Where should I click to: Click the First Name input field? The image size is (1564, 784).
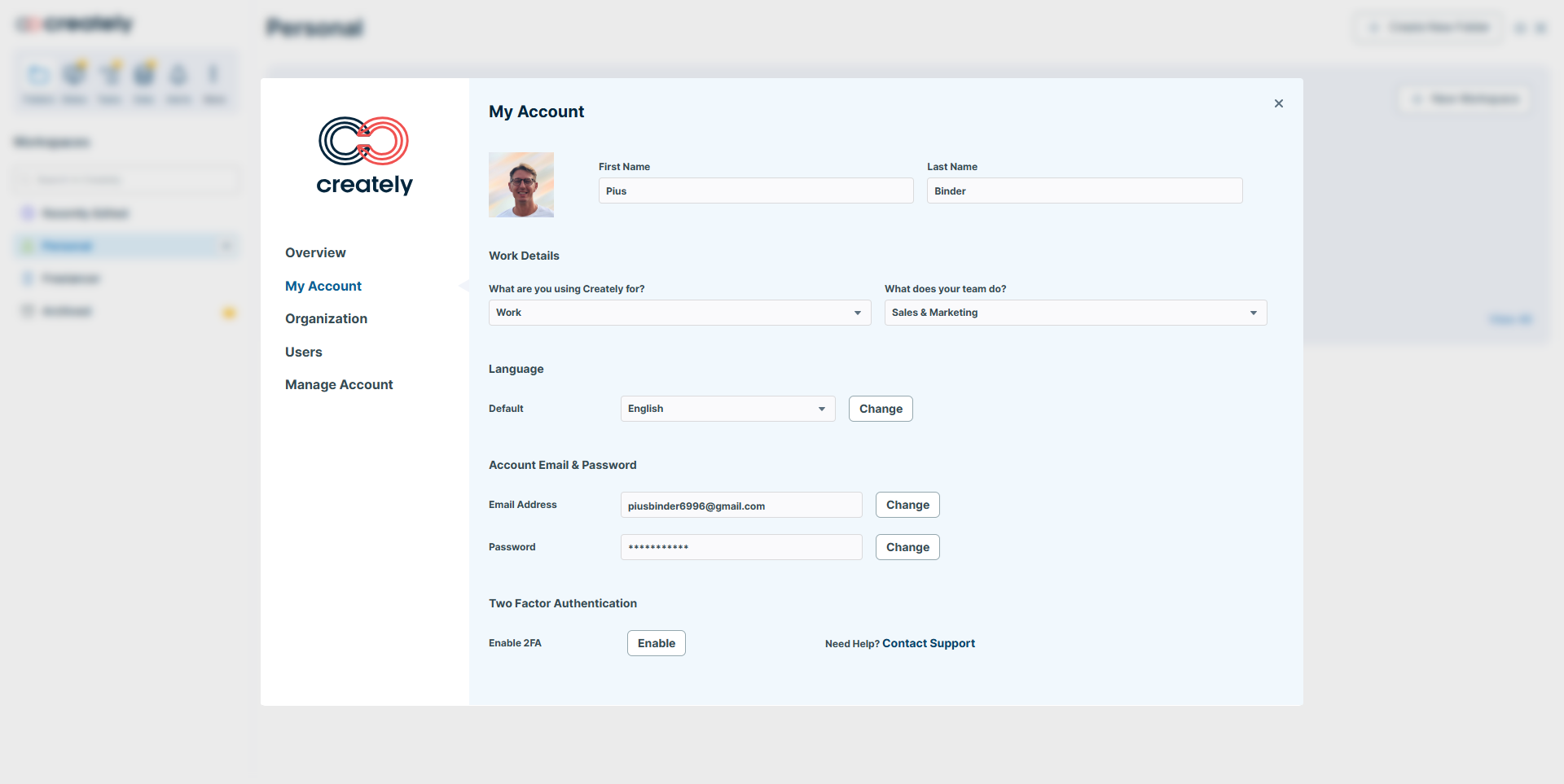(x=756, y=191)
